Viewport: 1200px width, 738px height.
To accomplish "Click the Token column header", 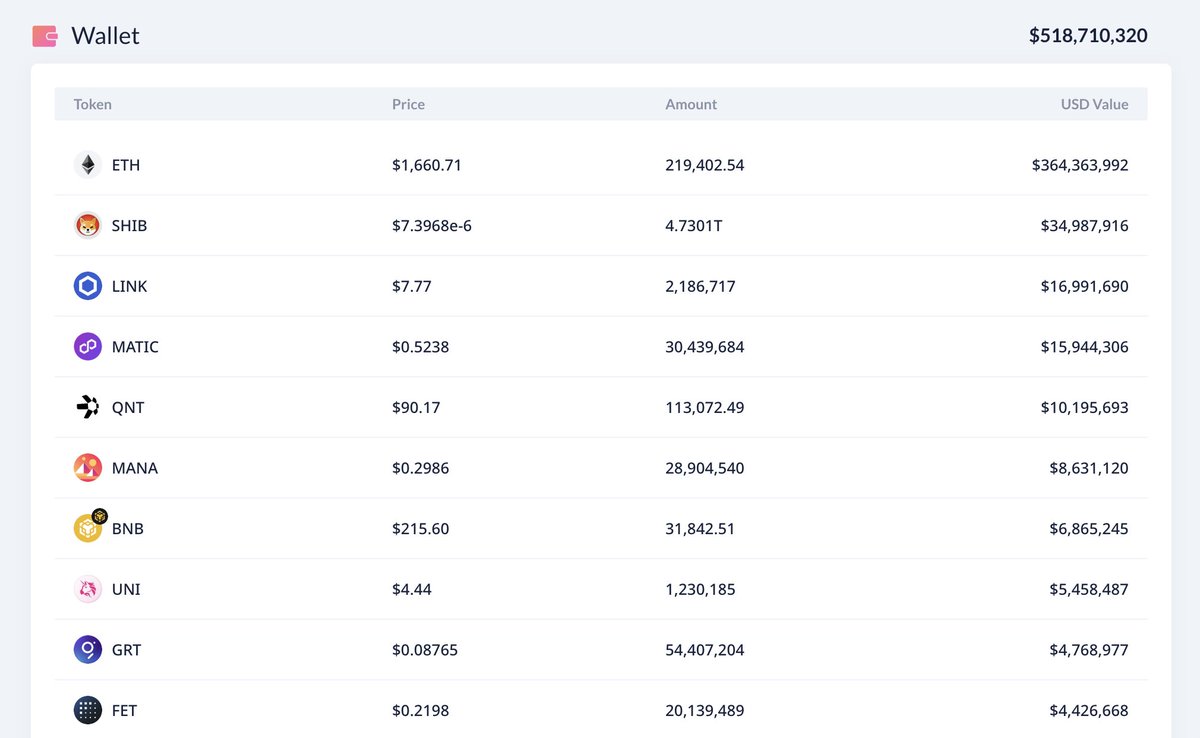I will (93, 104).
